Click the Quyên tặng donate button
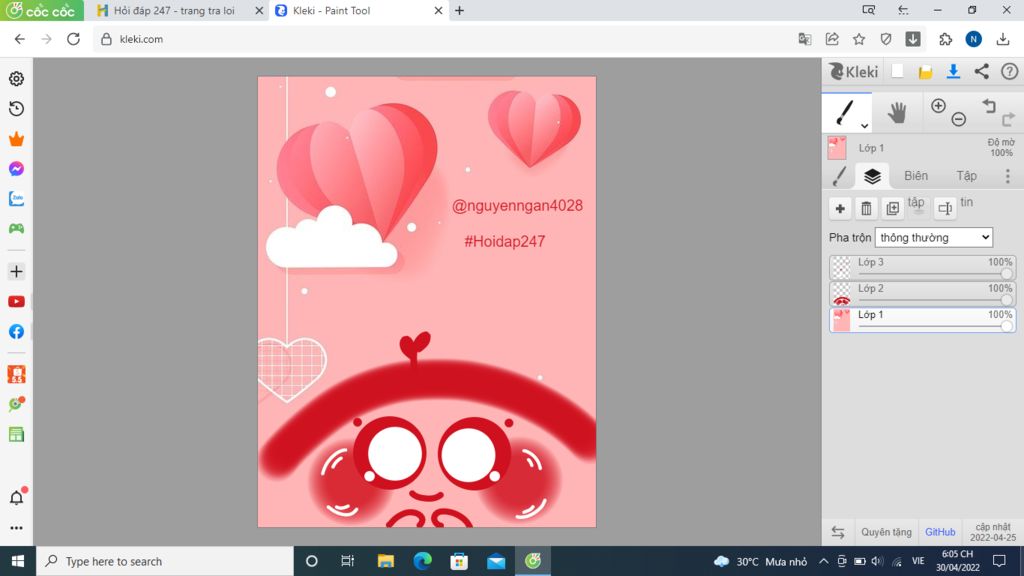The image size is (1024, 576). pyautogui.click(x=885, y=531)
